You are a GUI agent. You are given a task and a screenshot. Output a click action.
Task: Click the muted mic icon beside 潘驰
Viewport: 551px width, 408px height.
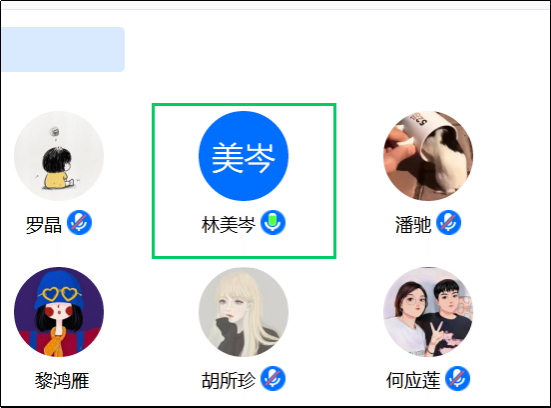coord(449,223)
